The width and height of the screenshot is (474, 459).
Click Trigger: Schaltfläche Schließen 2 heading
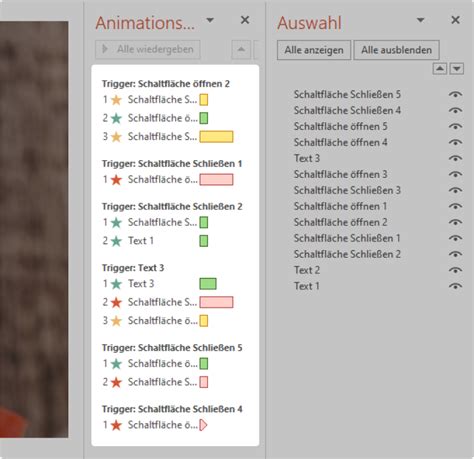[172, 207]
